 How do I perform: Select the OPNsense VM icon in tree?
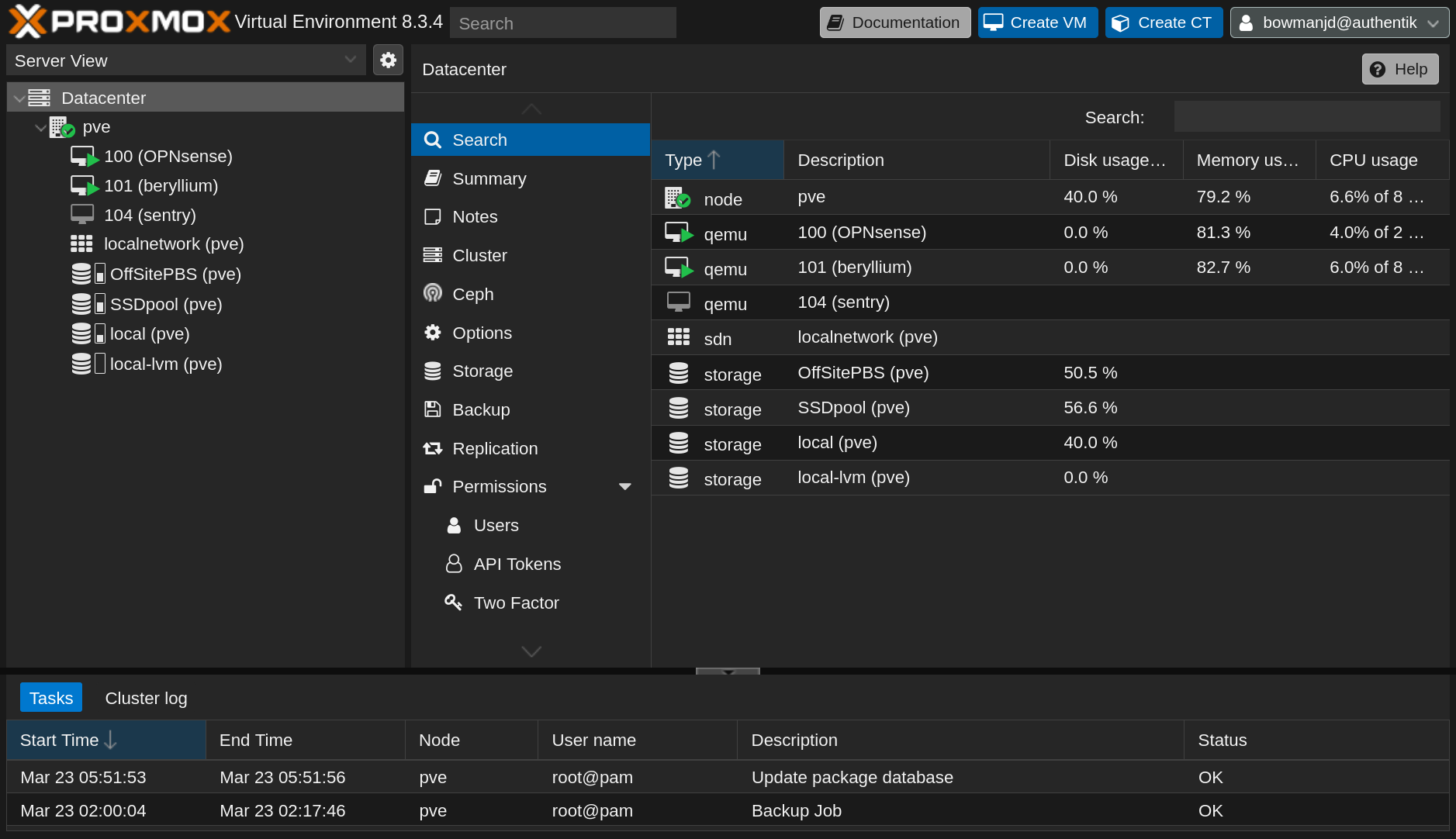[84, 157]
